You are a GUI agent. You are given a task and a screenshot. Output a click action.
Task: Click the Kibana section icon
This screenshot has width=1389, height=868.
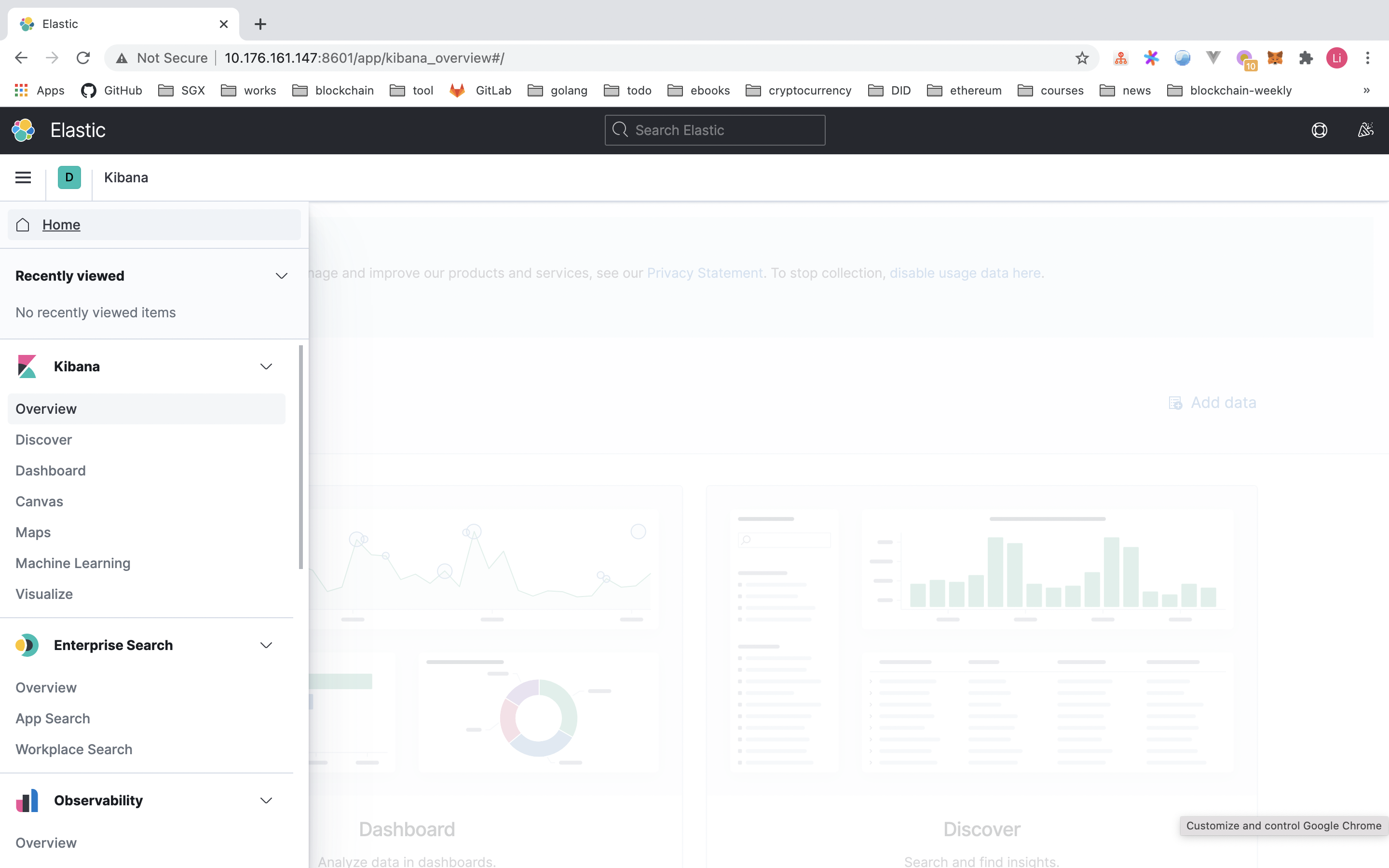[28, 366]
